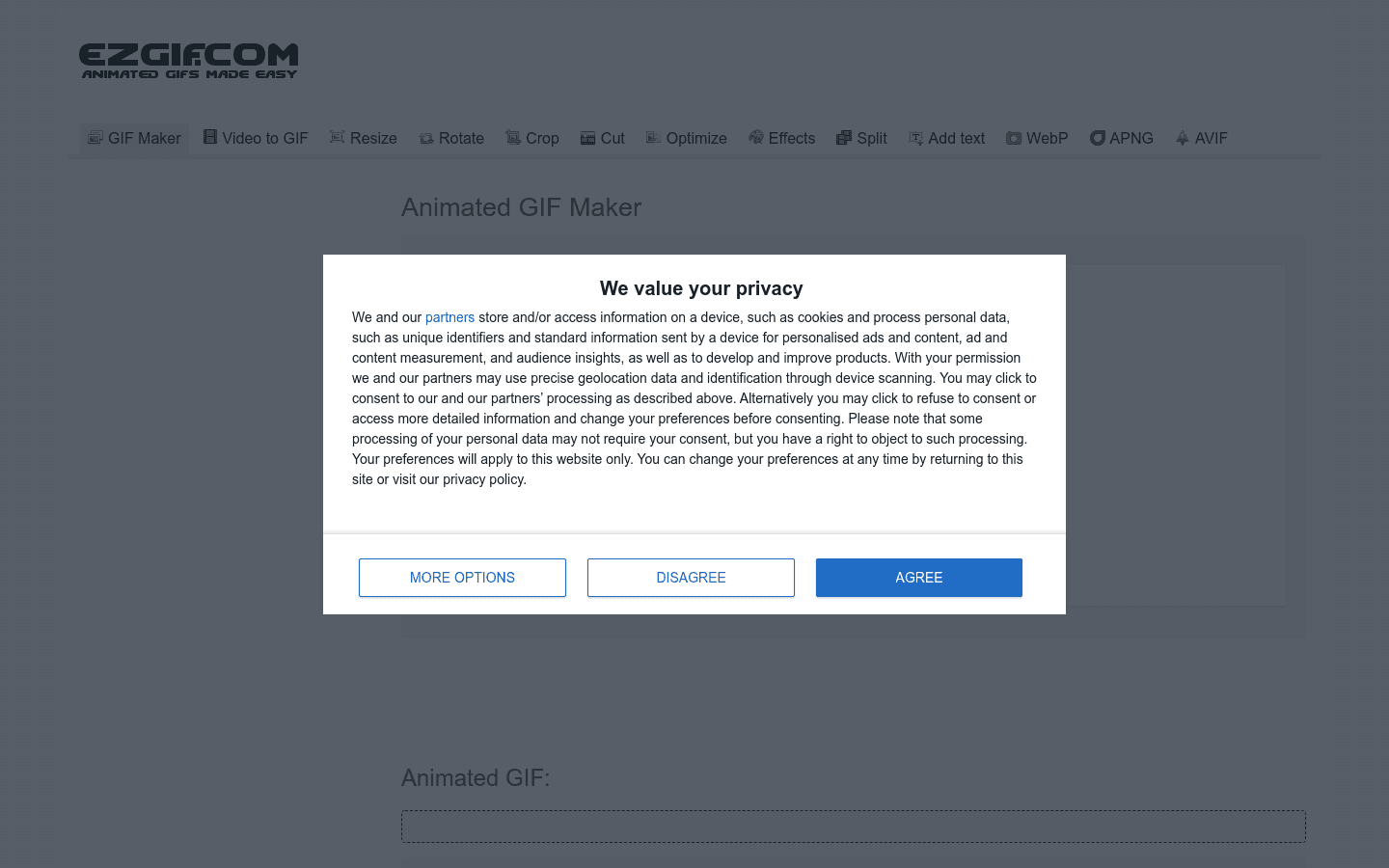Switch to the Video to GIF tab
This screenshot has width=1389, height=868.
[255, 138]
